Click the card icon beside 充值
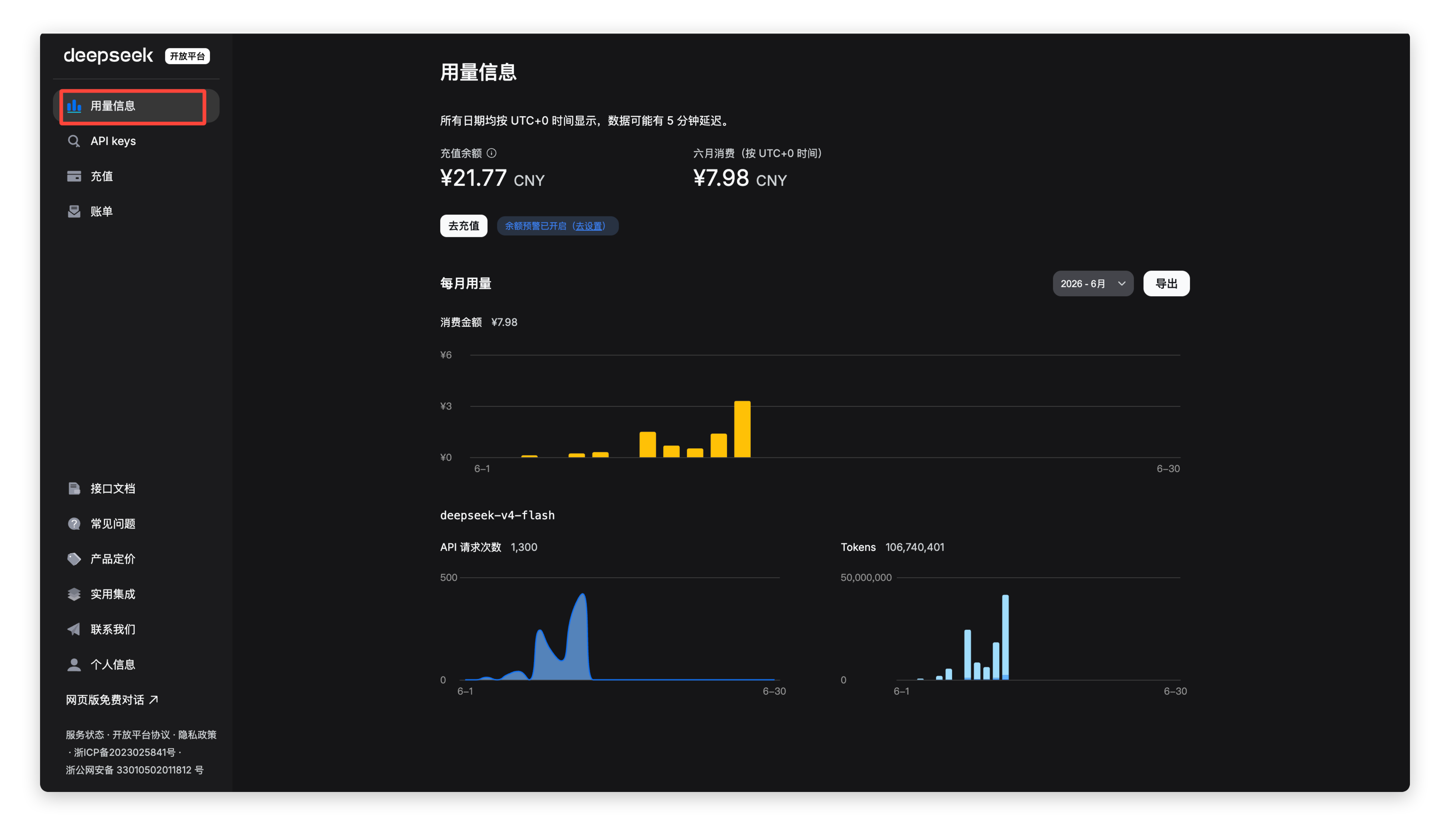This screenshot has height=840, width=1450. click(x=74, y=176)
